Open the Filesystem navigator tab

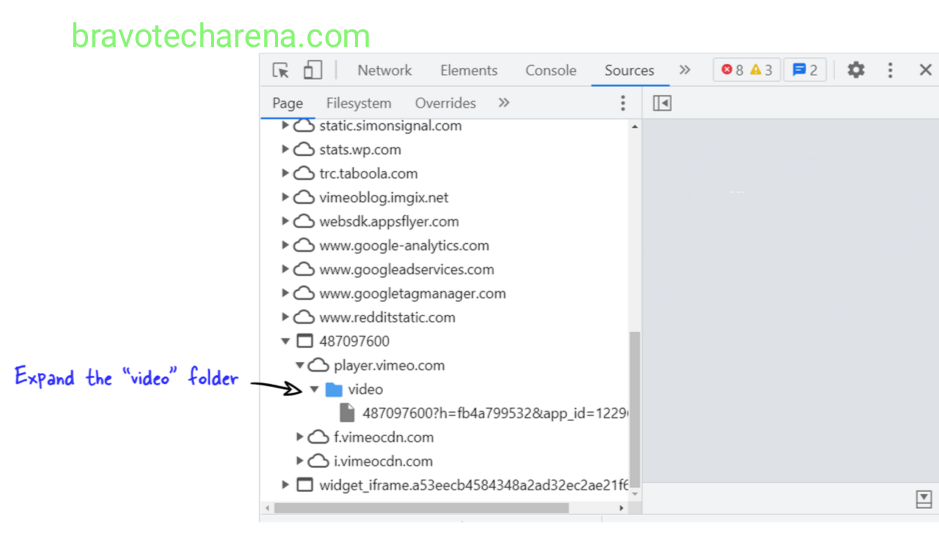(359, 103)
